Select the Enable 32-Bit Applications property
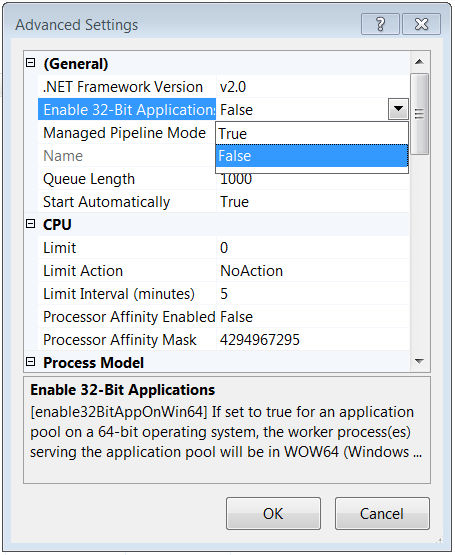Image resolution: width=455 pixels, height=555 pixels. point(127,110)
